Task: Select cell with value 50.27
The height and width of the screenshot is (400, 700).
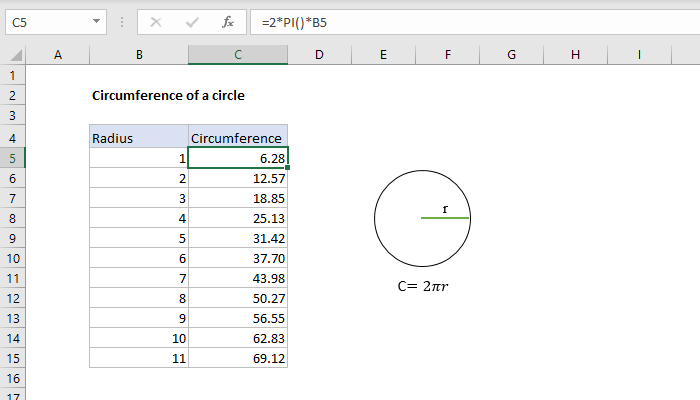Action: point(238,298)
